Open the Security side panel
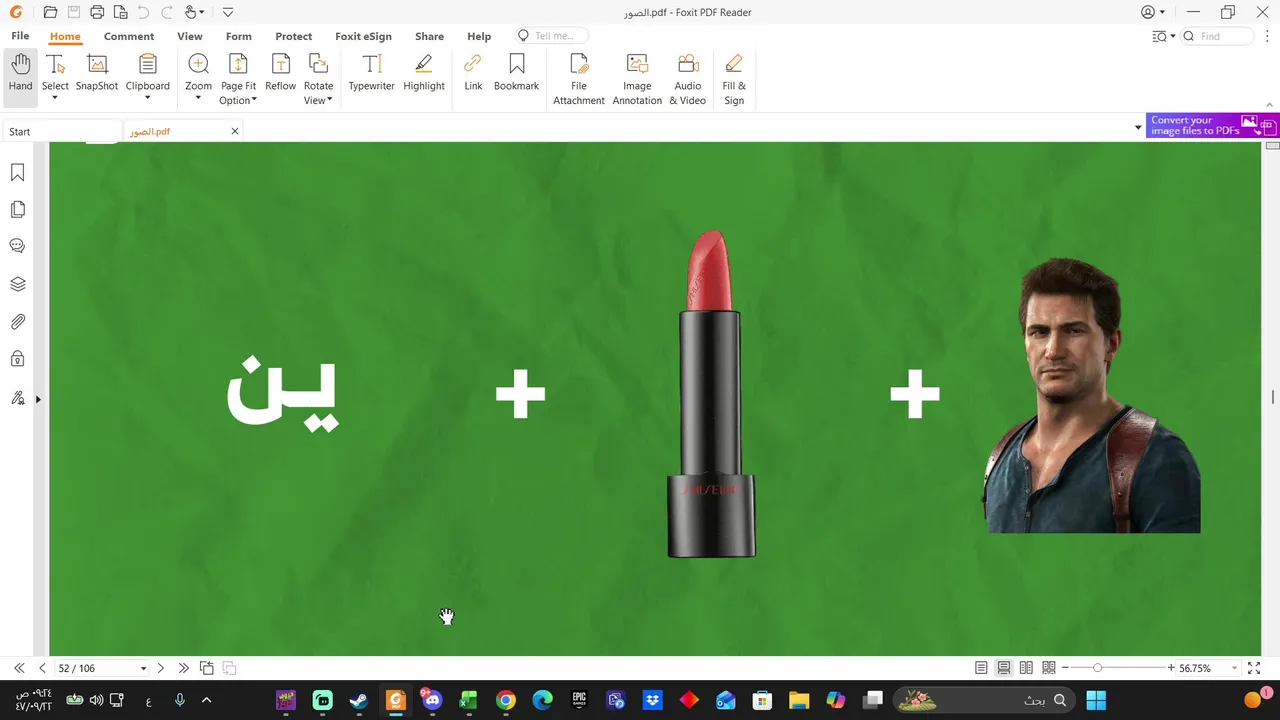1280x720 pixels. (17, 359)
